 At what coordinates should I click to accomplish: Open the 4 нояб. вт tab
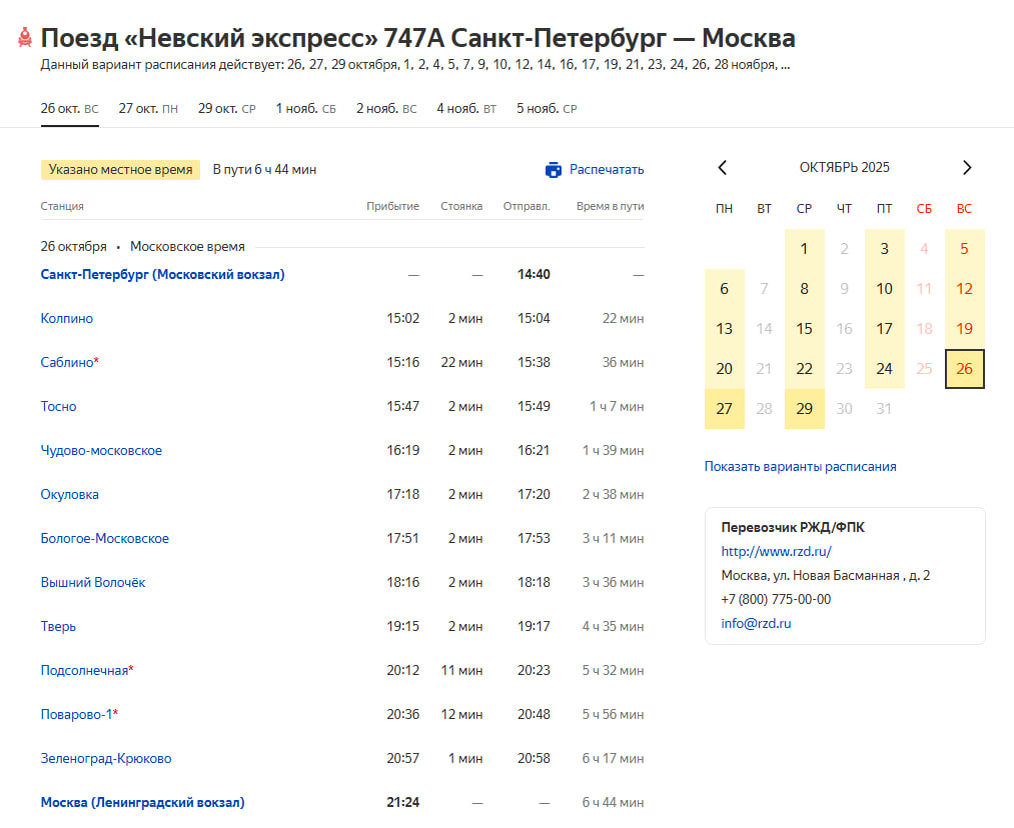[466, 109]
